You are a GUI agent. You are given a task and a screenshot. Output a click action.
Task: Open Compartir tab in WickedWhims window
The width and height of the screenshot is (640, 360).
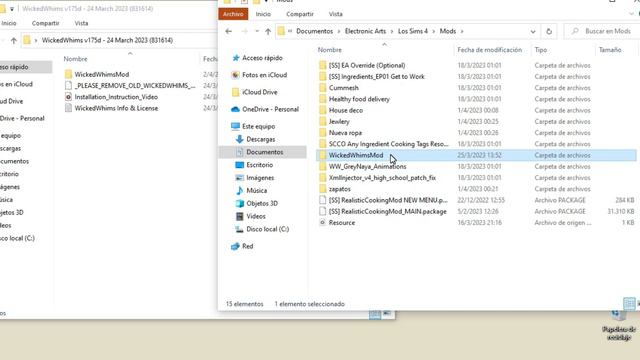(x=45, y=23)
